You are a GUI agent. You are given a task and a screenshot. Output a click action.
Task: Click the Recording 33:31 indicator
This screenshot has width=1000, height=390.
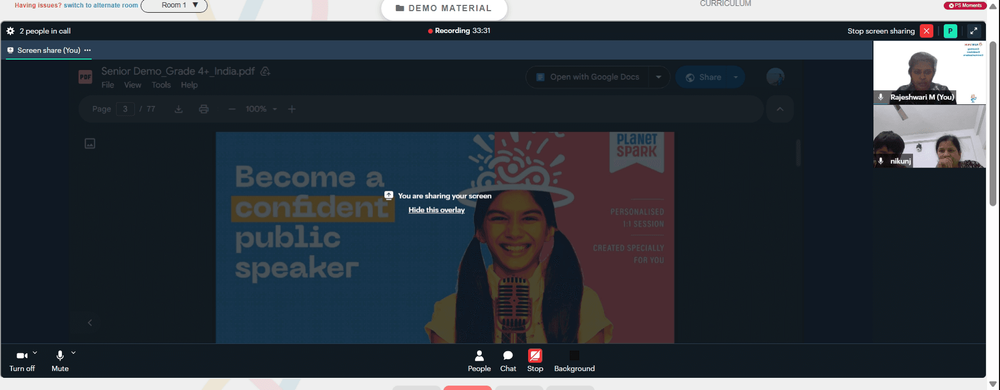(459, 31)
